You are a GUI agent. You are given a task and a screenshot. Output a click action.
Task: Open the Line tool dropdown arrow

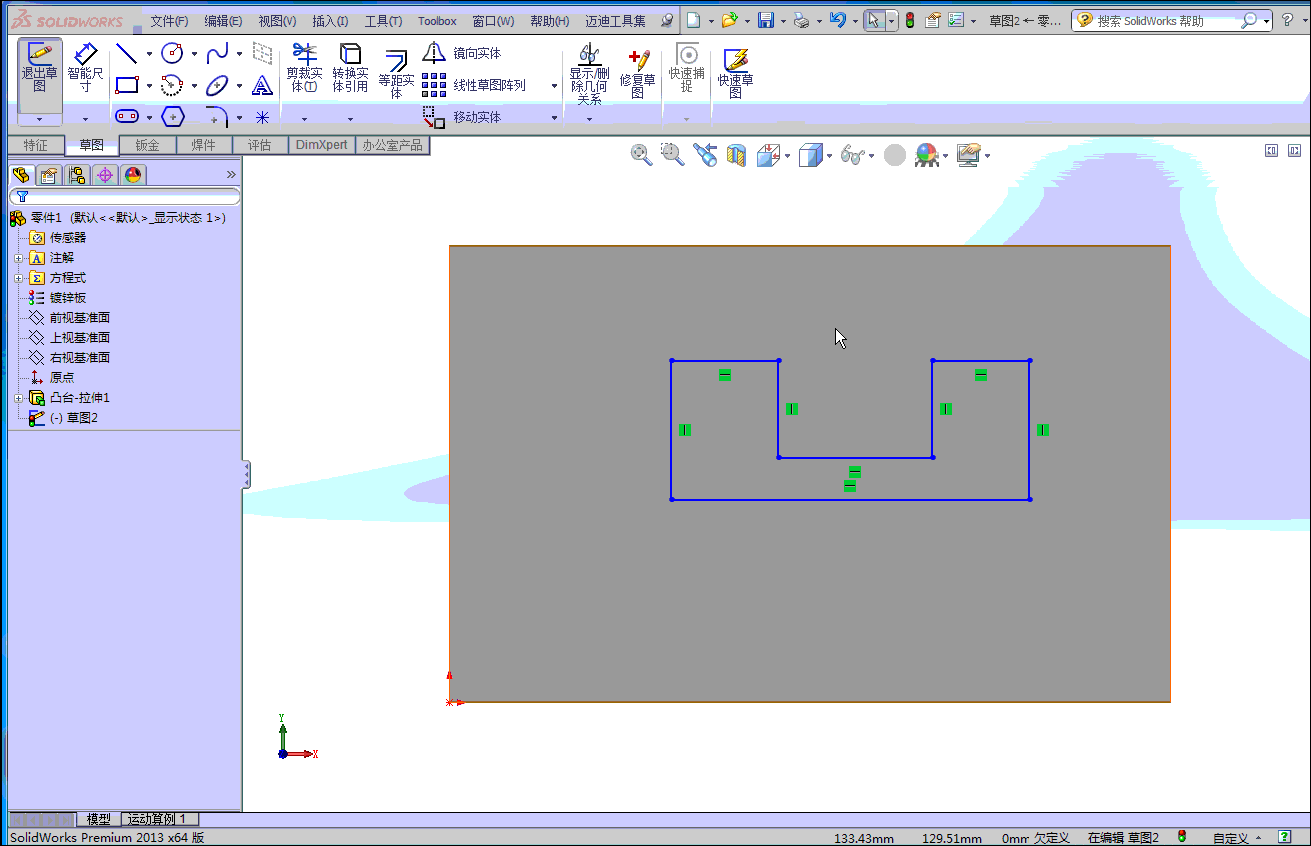click(x=149, y=54)
